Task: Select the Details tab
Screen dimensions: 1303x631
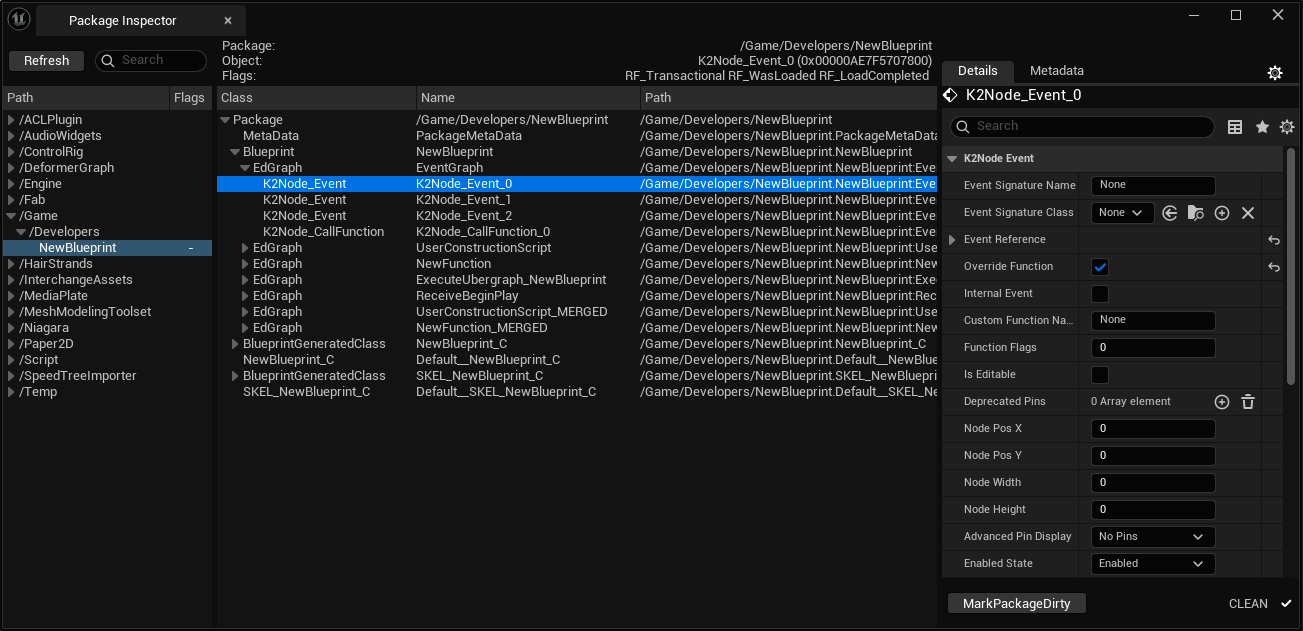Action: tap(977, 71)
